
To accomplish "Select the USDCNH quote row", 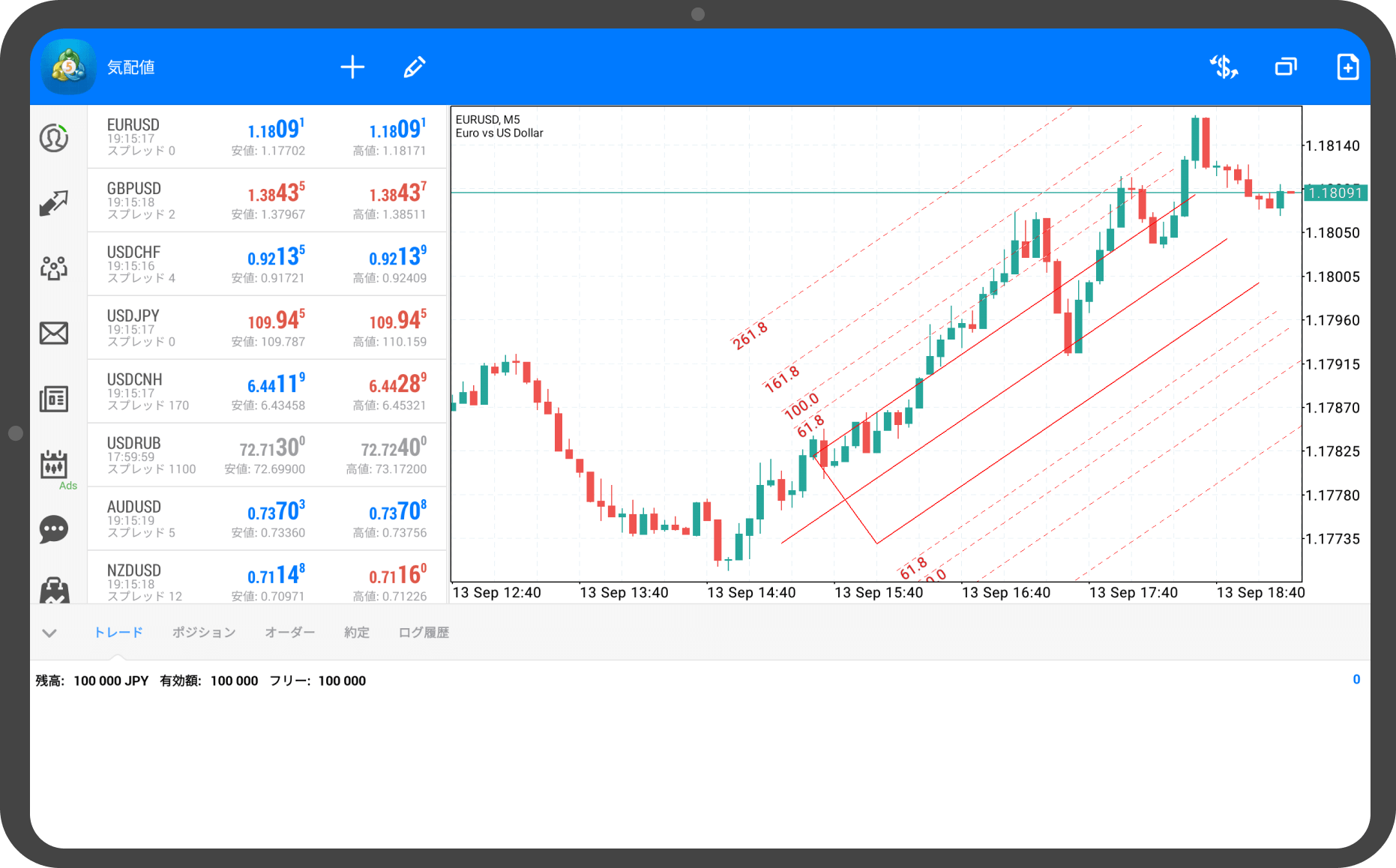I will tap(267, 391).
